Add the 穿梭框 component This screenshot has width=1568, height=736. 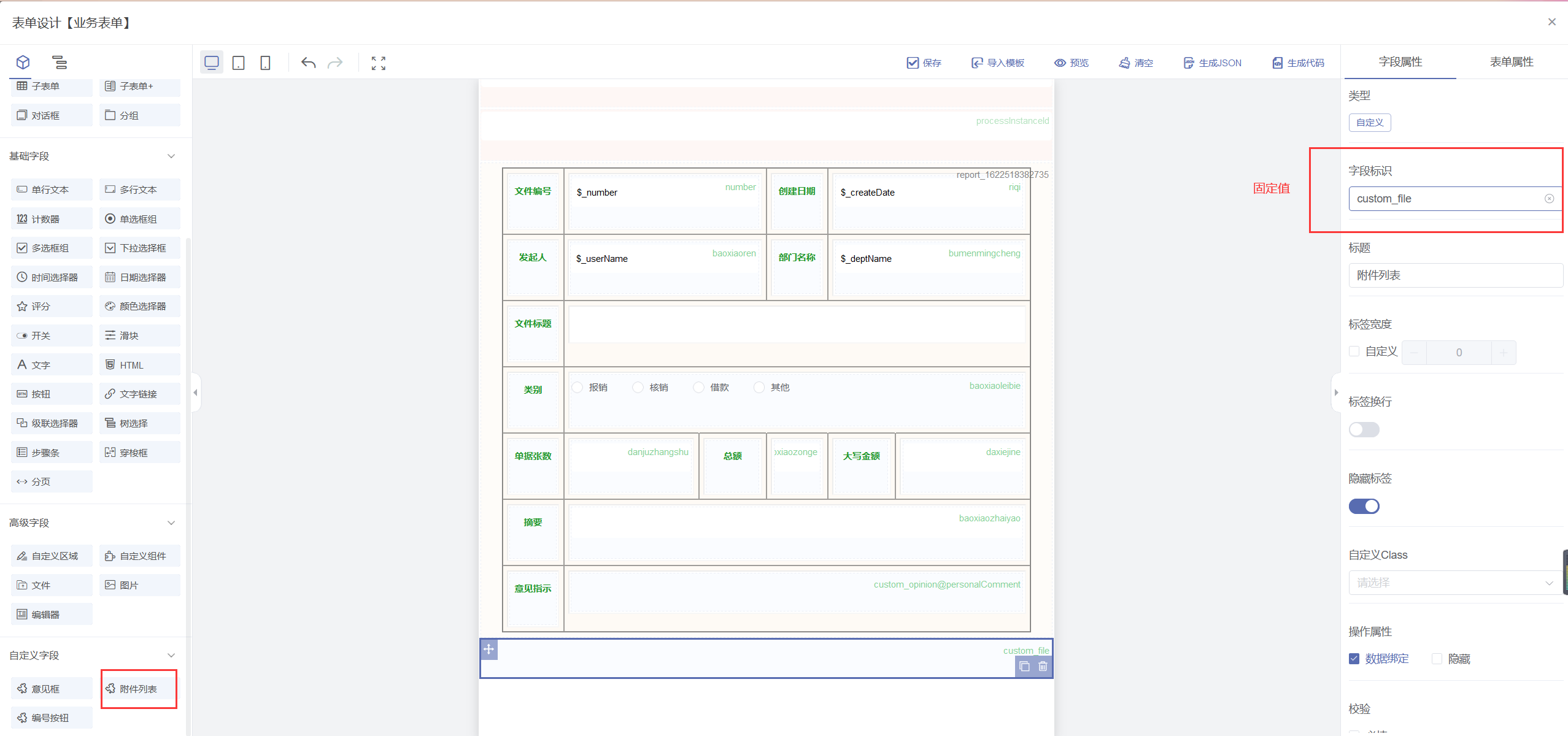click(x=140, y=453)
